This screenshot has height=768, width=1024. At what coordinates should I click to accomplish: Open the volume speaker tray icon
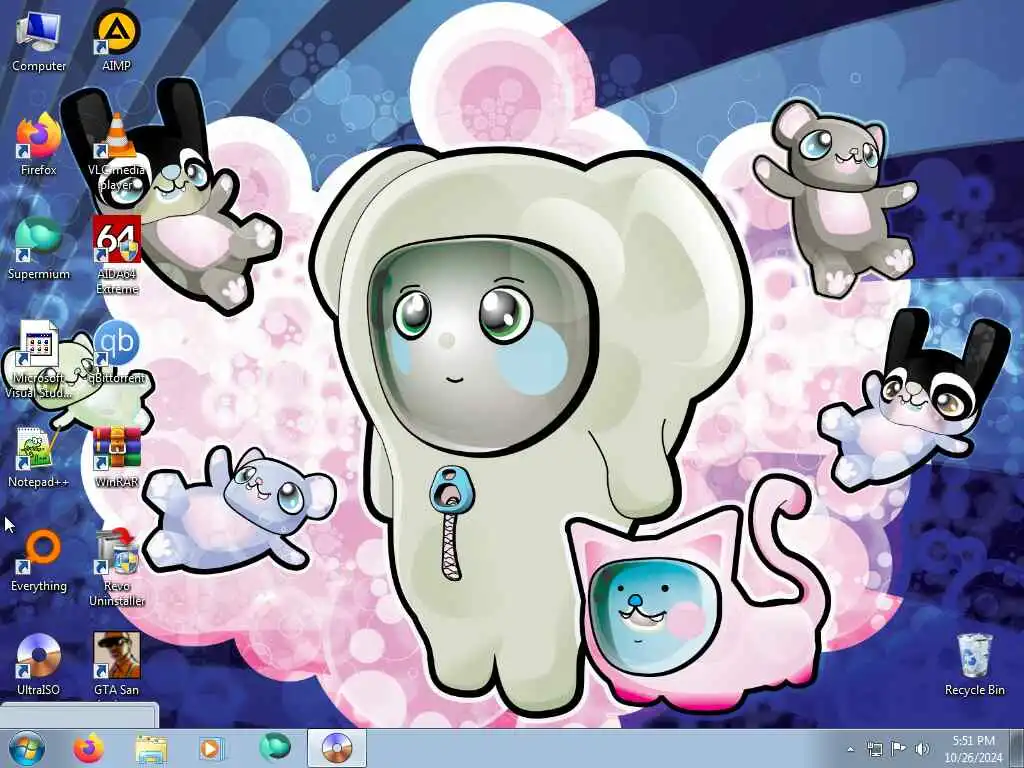[921, 750]
